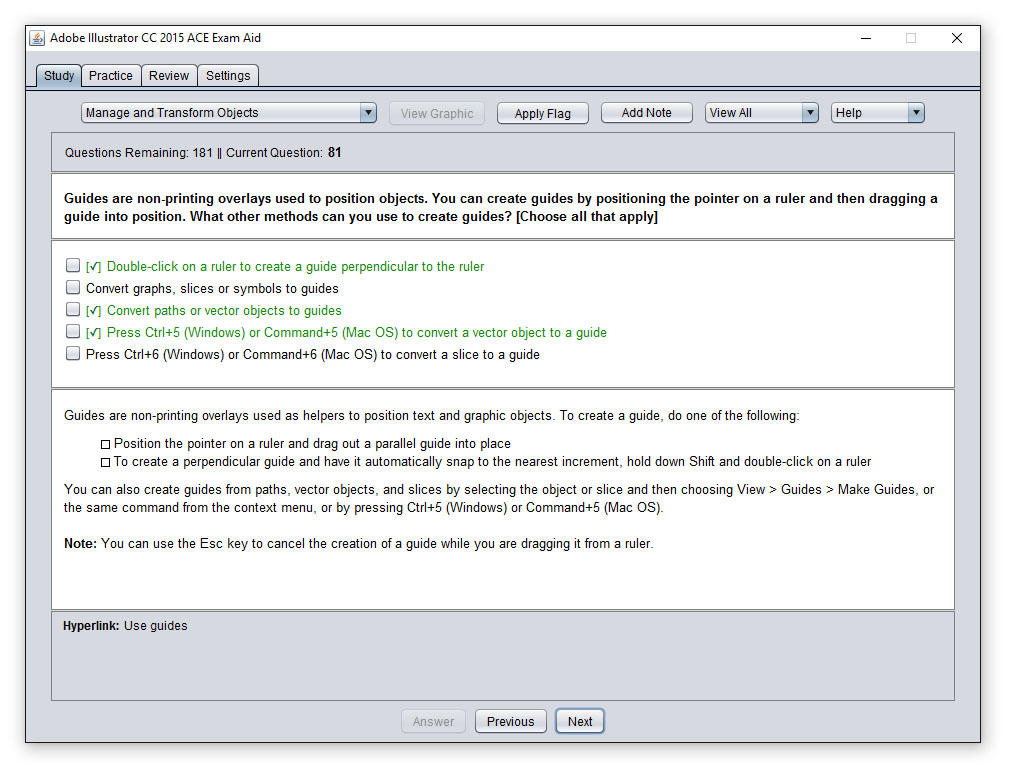The height and width of the screenshot is (768, 1011).
Task: Switch to the Review tab
Action: tap(169, 75)
